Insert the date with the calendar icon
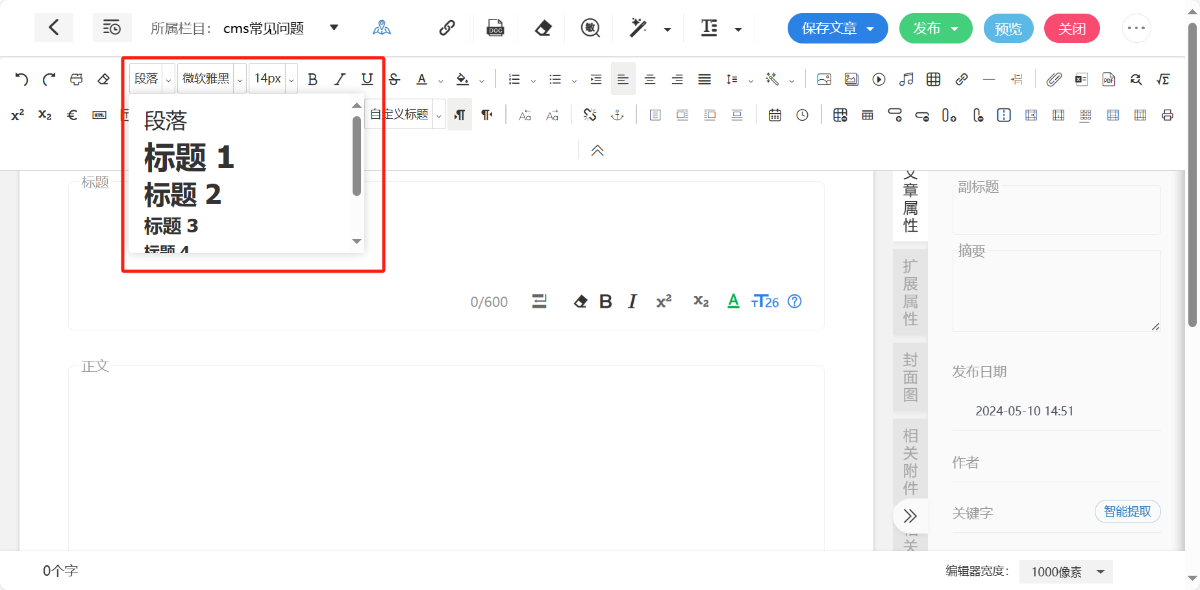Image resolution: width=1200 pixels, height=590 pixels. [x=775, y=115]
